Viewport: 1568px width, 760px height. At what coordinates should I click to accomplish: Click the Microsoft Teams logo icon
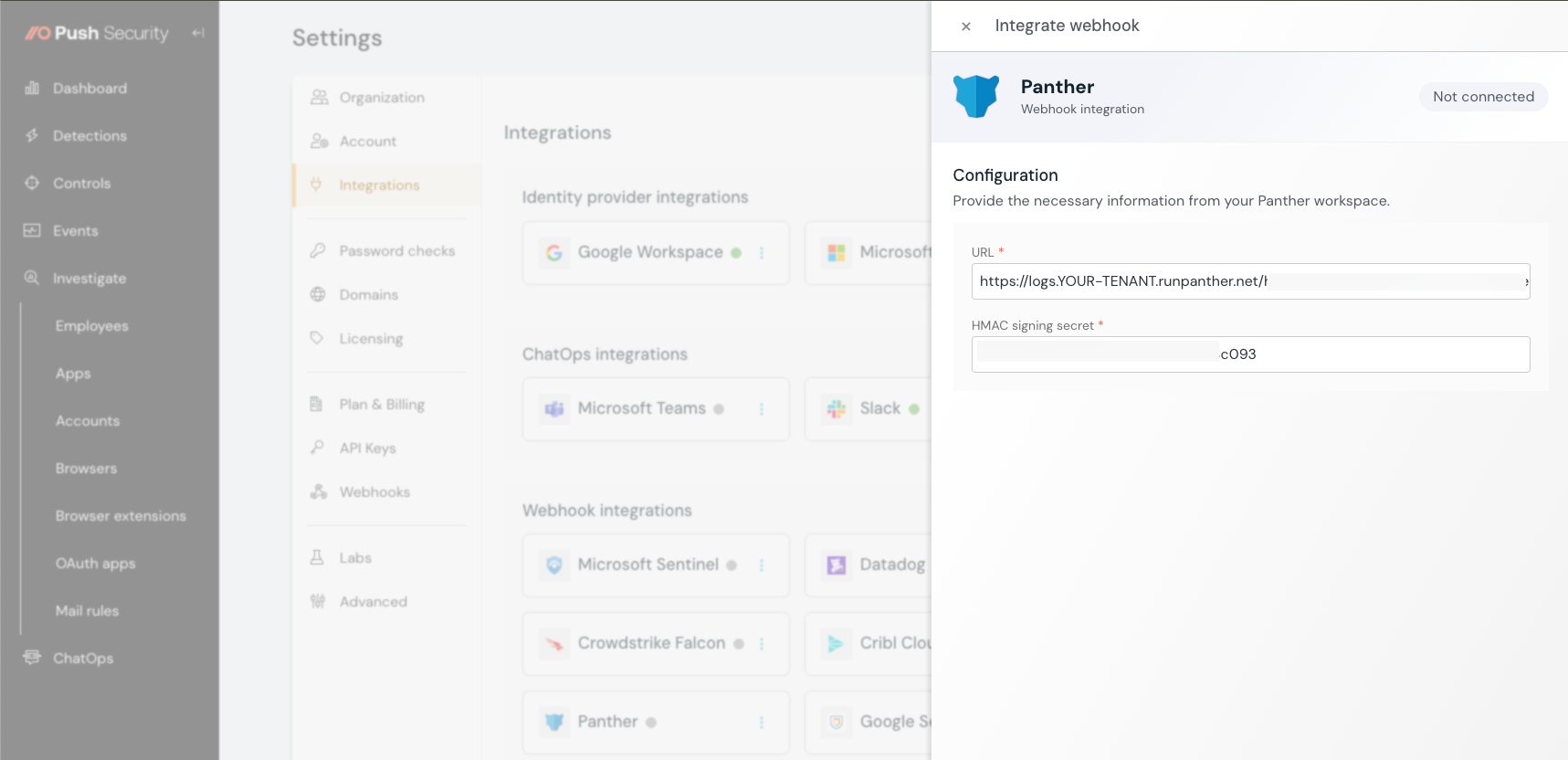(554, 409)
